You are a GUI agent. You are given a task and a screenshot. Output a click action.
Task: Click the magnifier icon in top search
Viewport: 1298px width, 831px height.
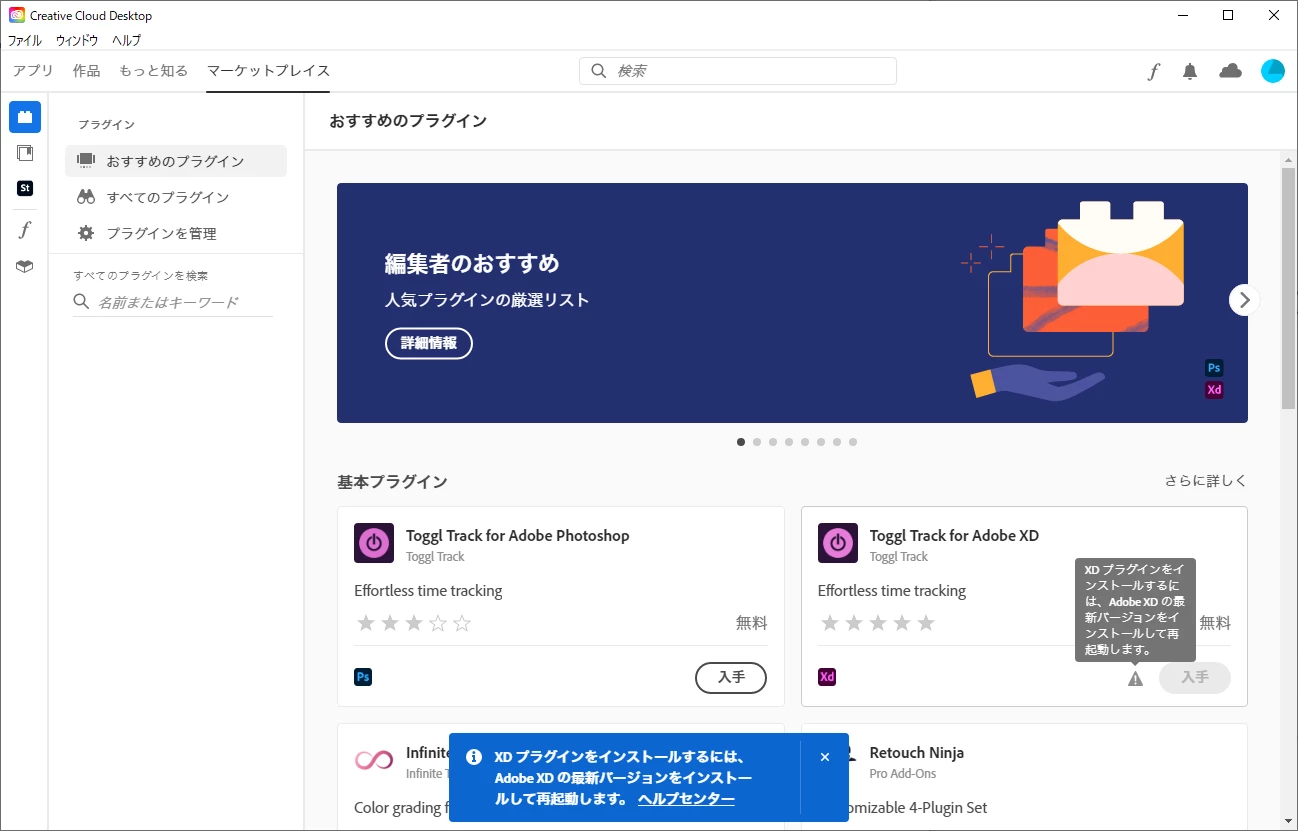599,71
